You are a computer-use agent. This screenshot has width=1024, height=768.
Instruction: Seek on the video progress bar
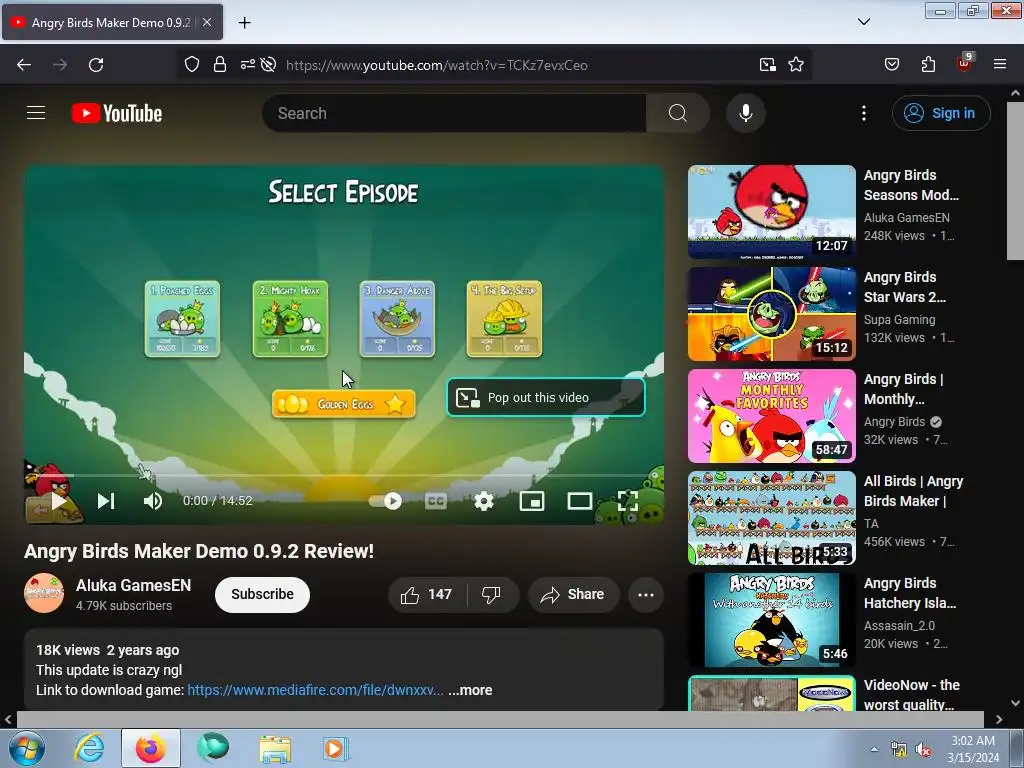click(344, 475)
